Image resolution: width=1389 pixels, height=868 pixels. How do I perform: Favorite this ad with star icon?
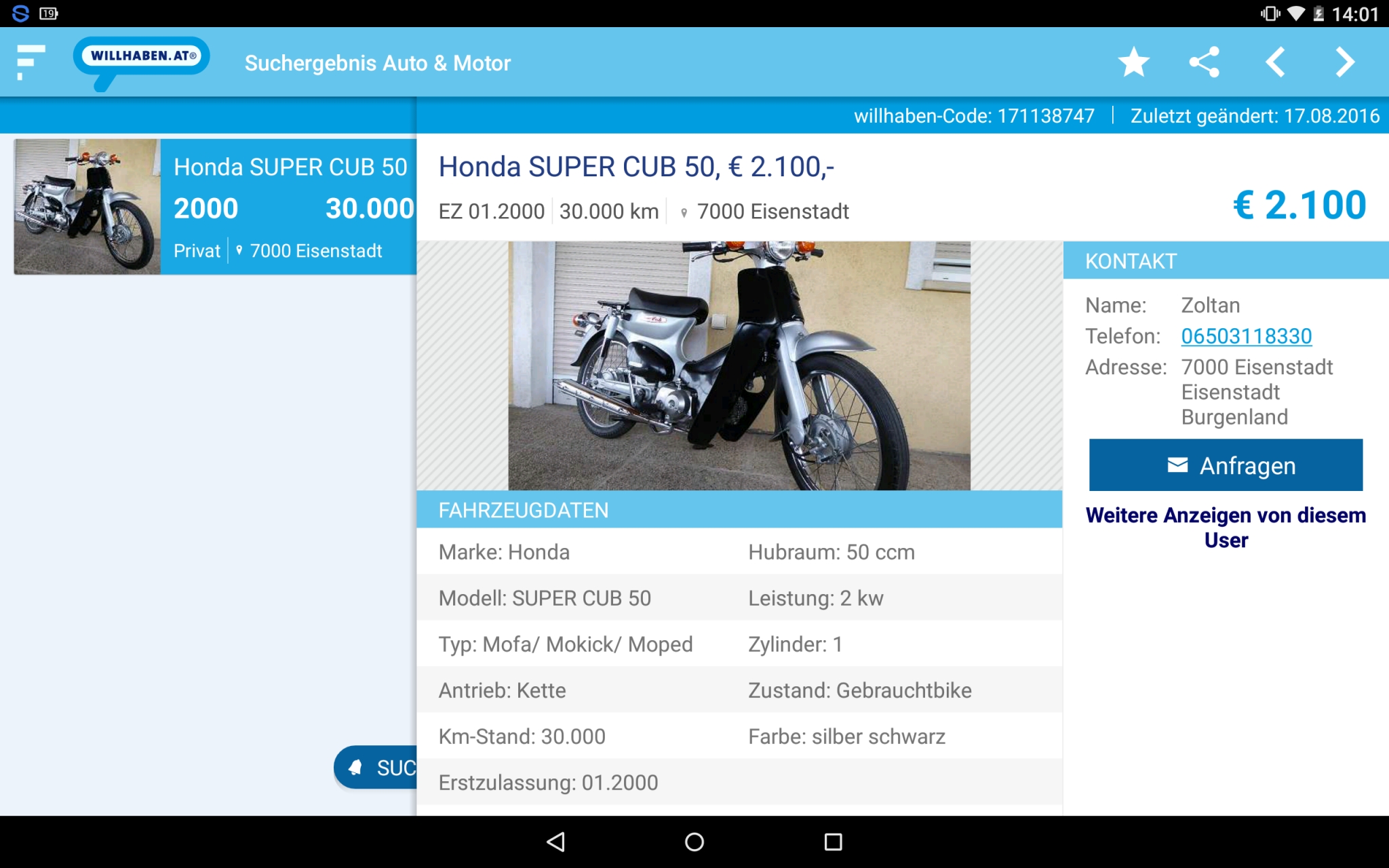(x=1133, y=62)
